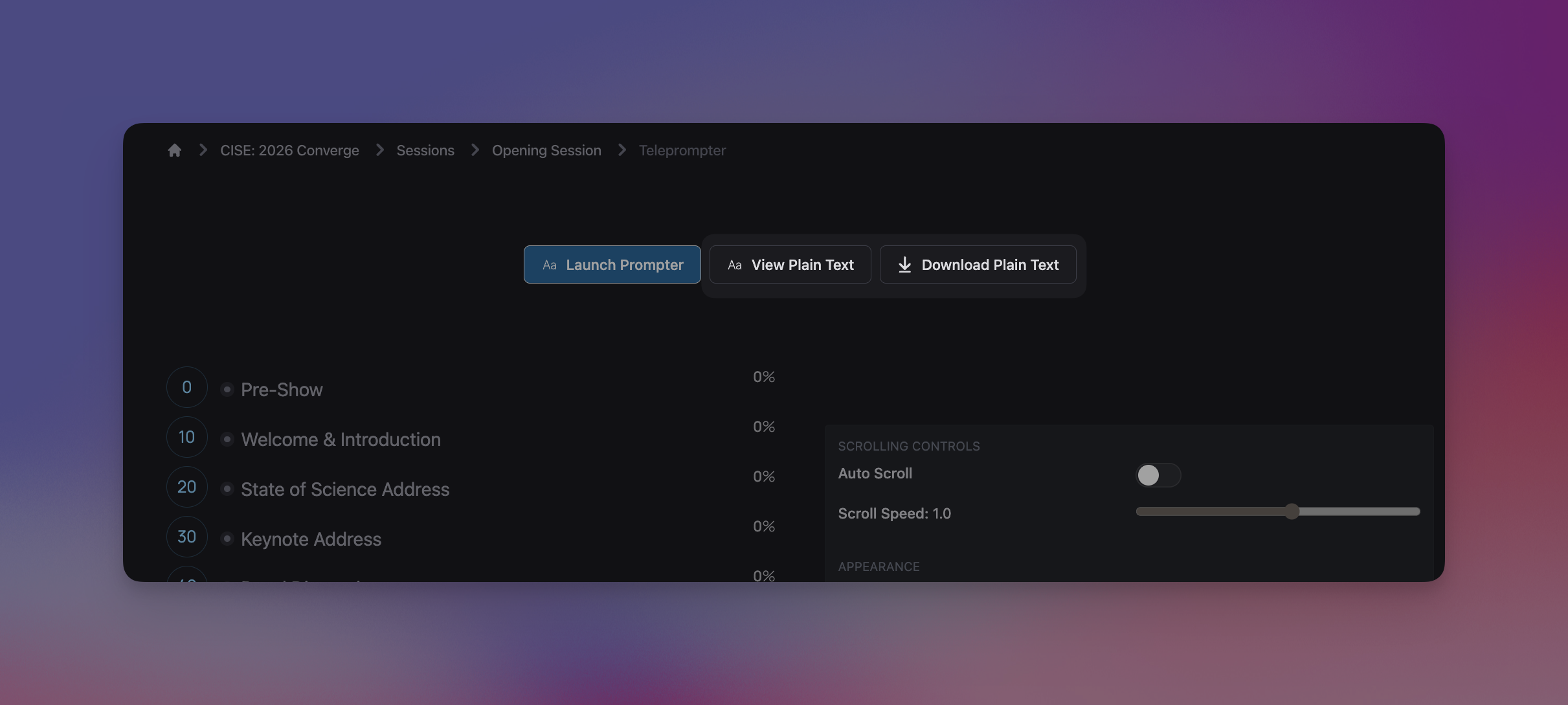Select the Keynote Address radio dot
This screenshot has width=1568, height=705.
click(x=227, y=539)
